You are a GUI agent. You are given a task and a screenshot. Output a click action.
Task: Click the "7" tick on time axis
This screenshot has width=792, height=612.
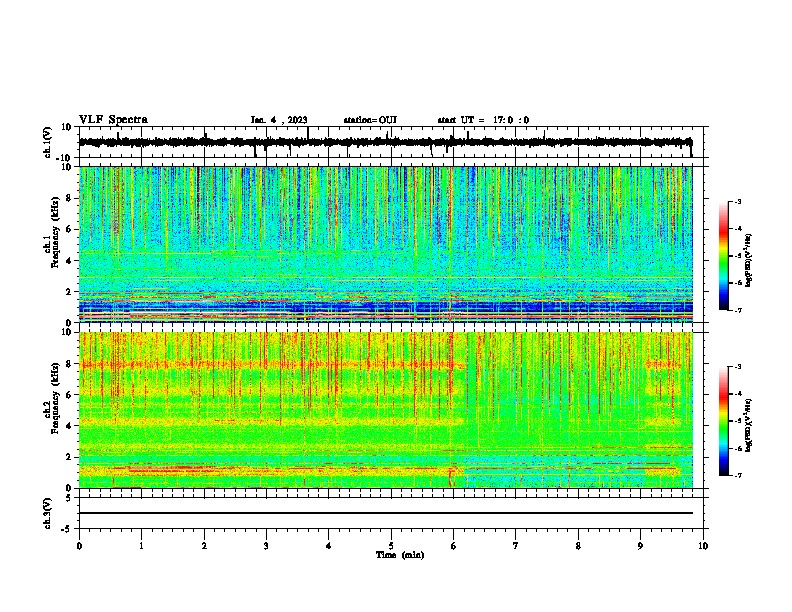[x=516, y=546]
